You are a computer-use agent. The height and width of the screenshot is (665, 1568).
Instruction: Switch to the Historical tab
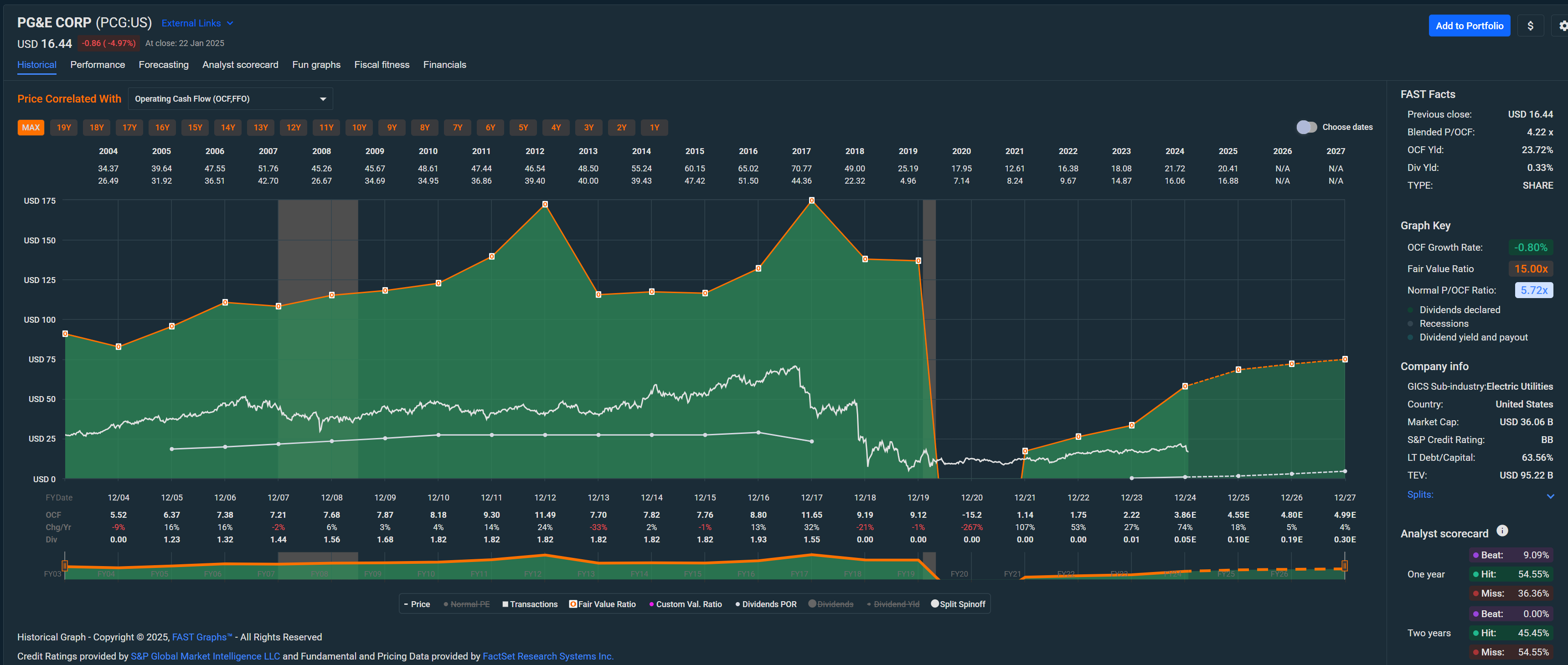click(x=36, y=64)
